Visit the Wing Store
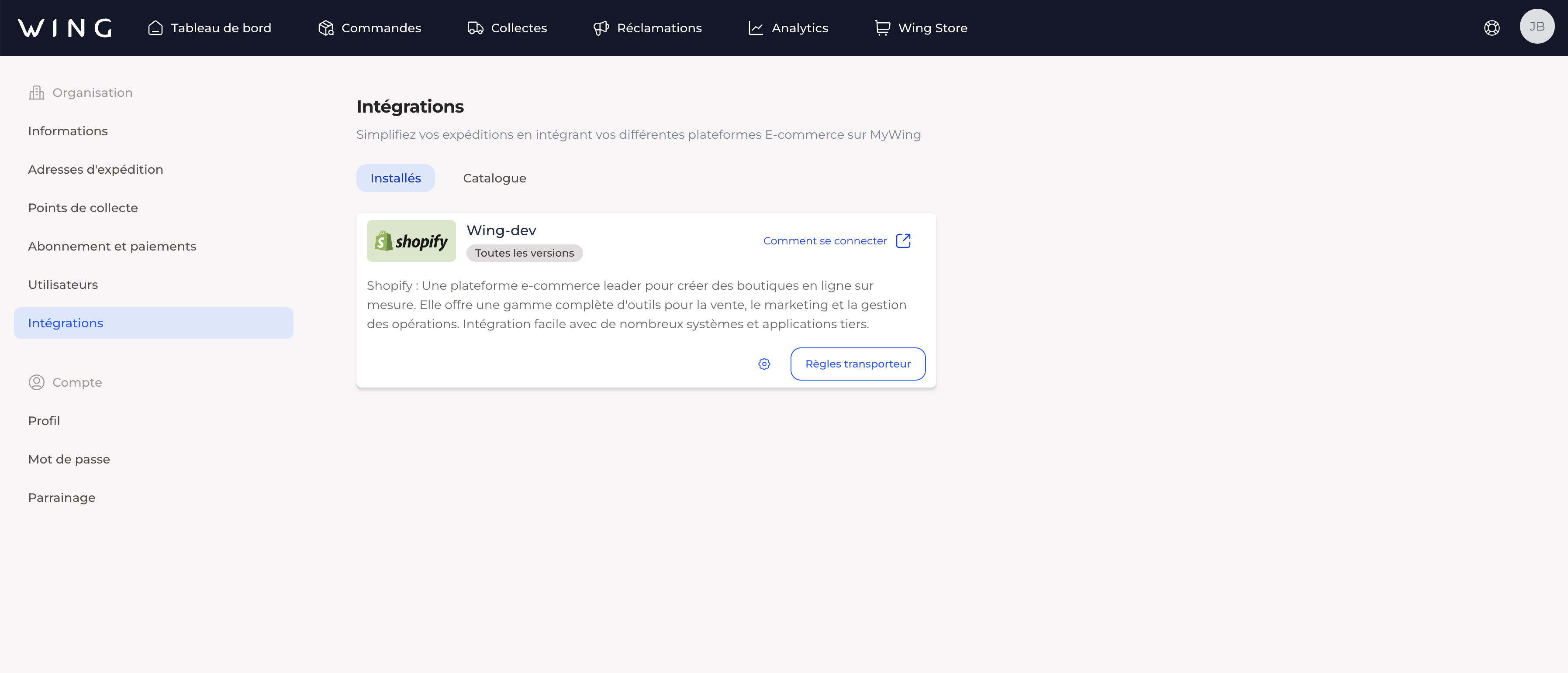This screenshot has height=673, width=1568. [x=921, y=28]
